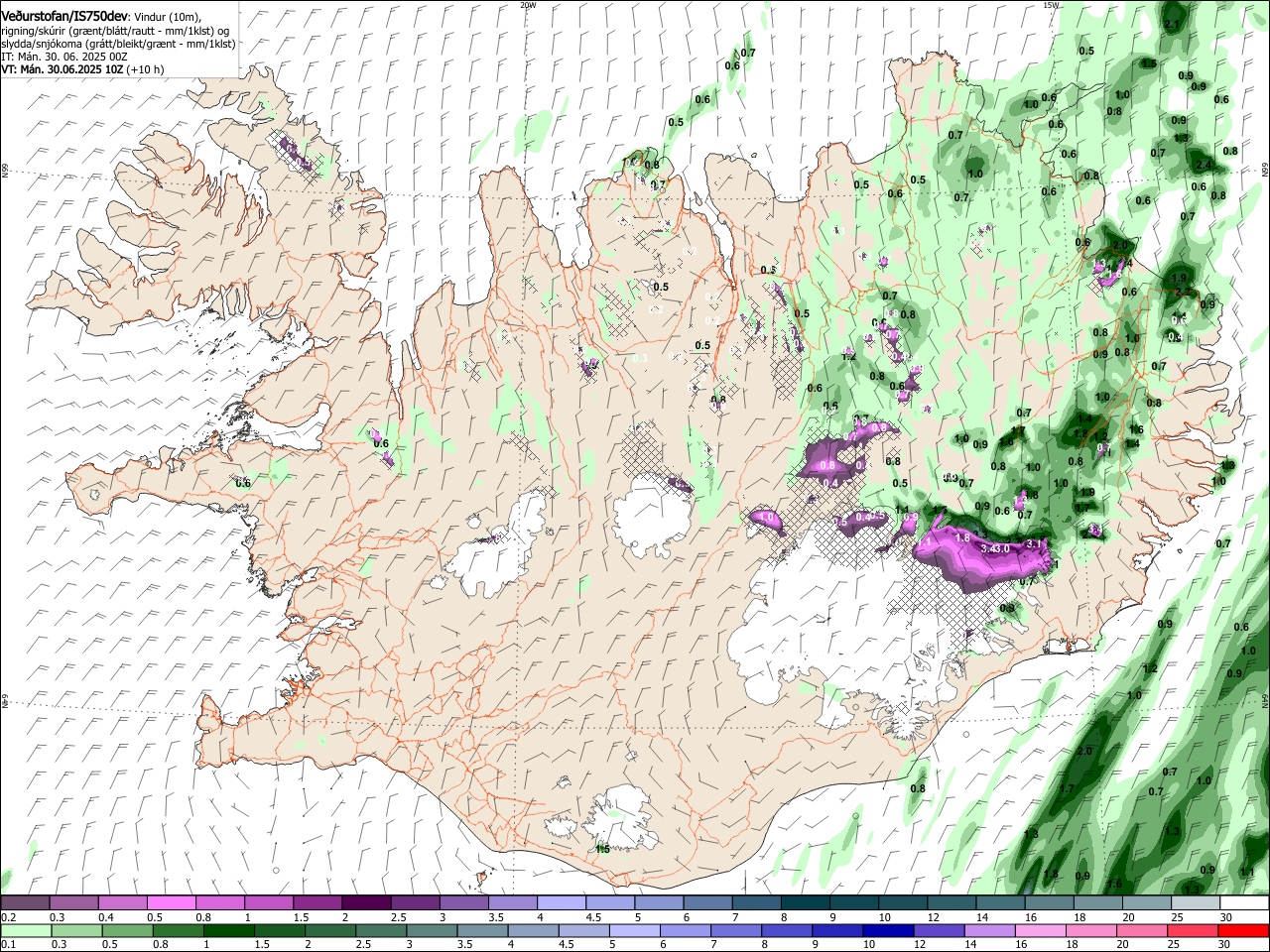Click the 30 label on the snow scale
The image size is (1270, 952).
tap(1225, 917)
